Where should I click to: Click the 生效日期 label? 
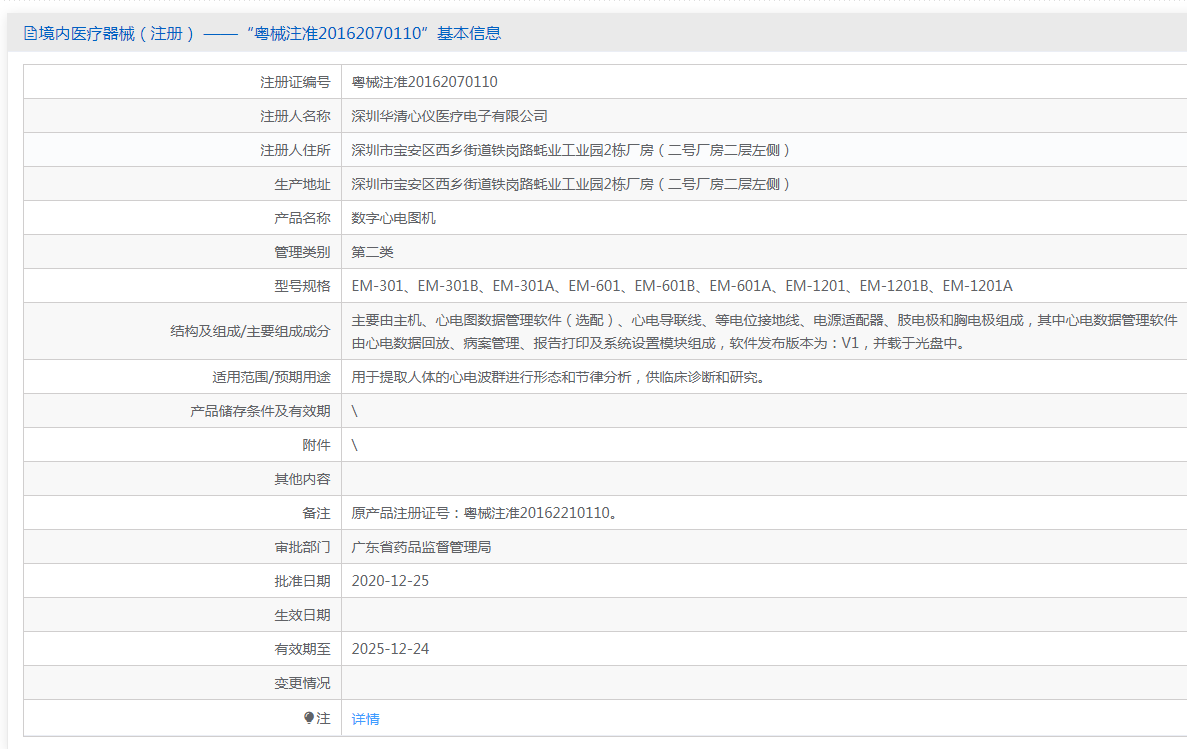[x=302, y=615]
